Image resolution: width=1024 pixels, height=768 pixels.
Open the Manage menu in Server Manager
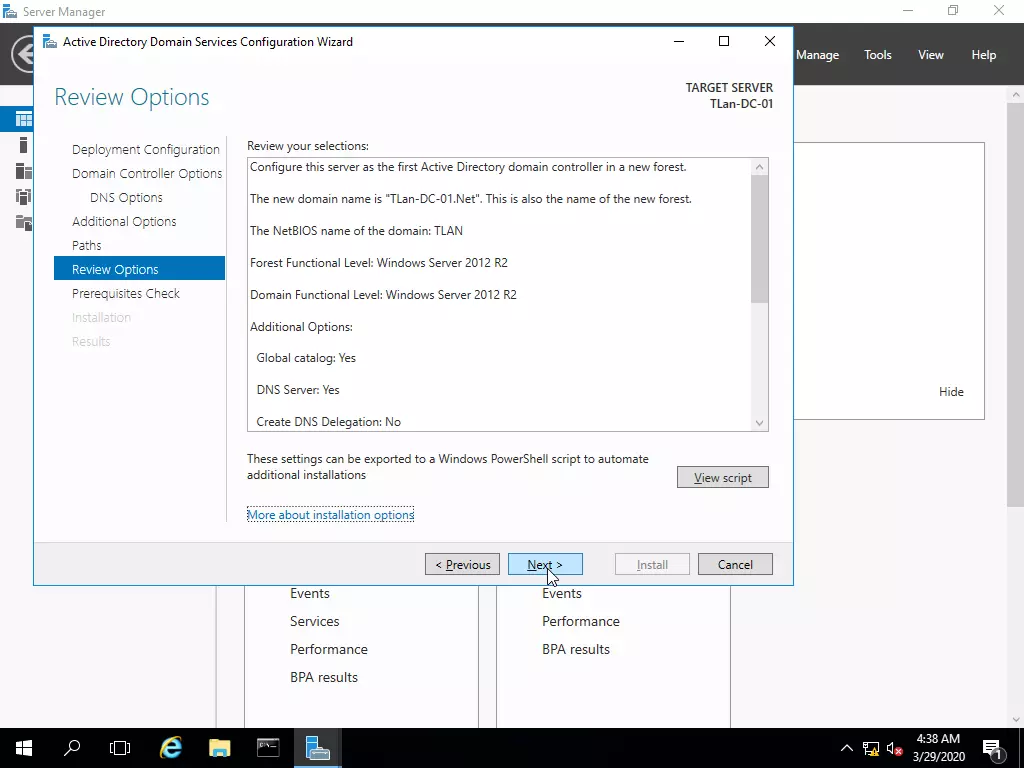817,55
